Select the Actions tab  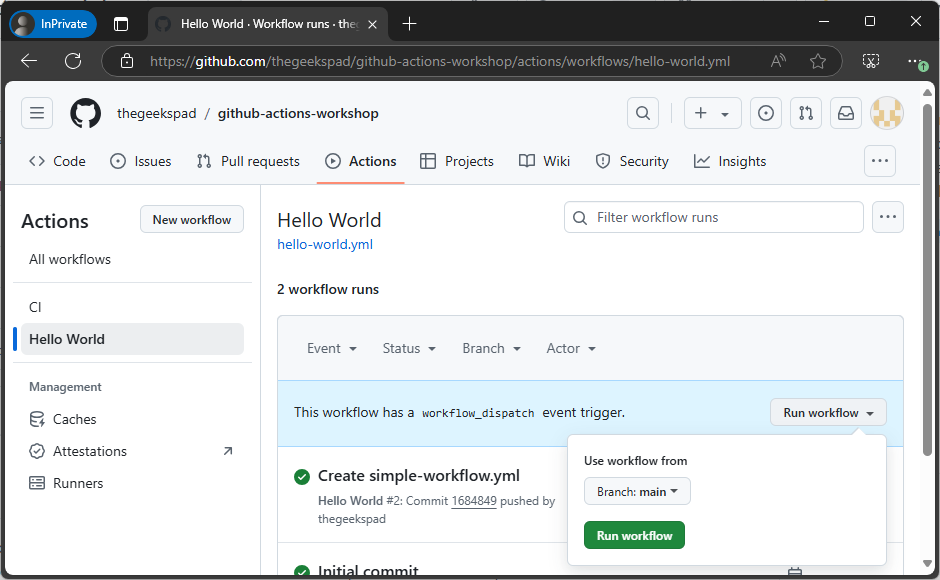(360, 161)
